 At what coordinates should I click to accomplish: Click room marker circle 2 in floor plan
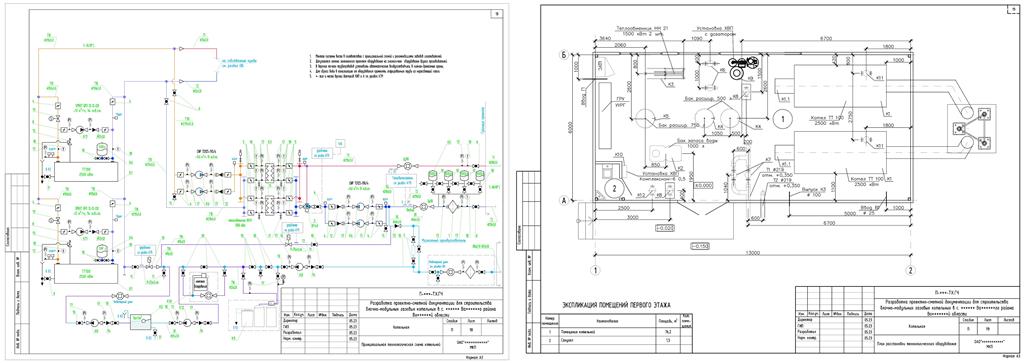(x=614, y=186)
